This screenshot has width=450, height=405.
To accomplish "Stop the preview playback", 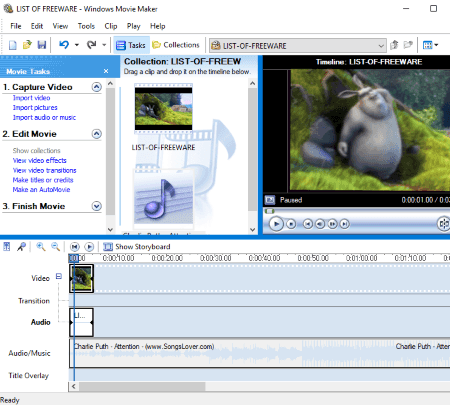I will tap(291, 224).
